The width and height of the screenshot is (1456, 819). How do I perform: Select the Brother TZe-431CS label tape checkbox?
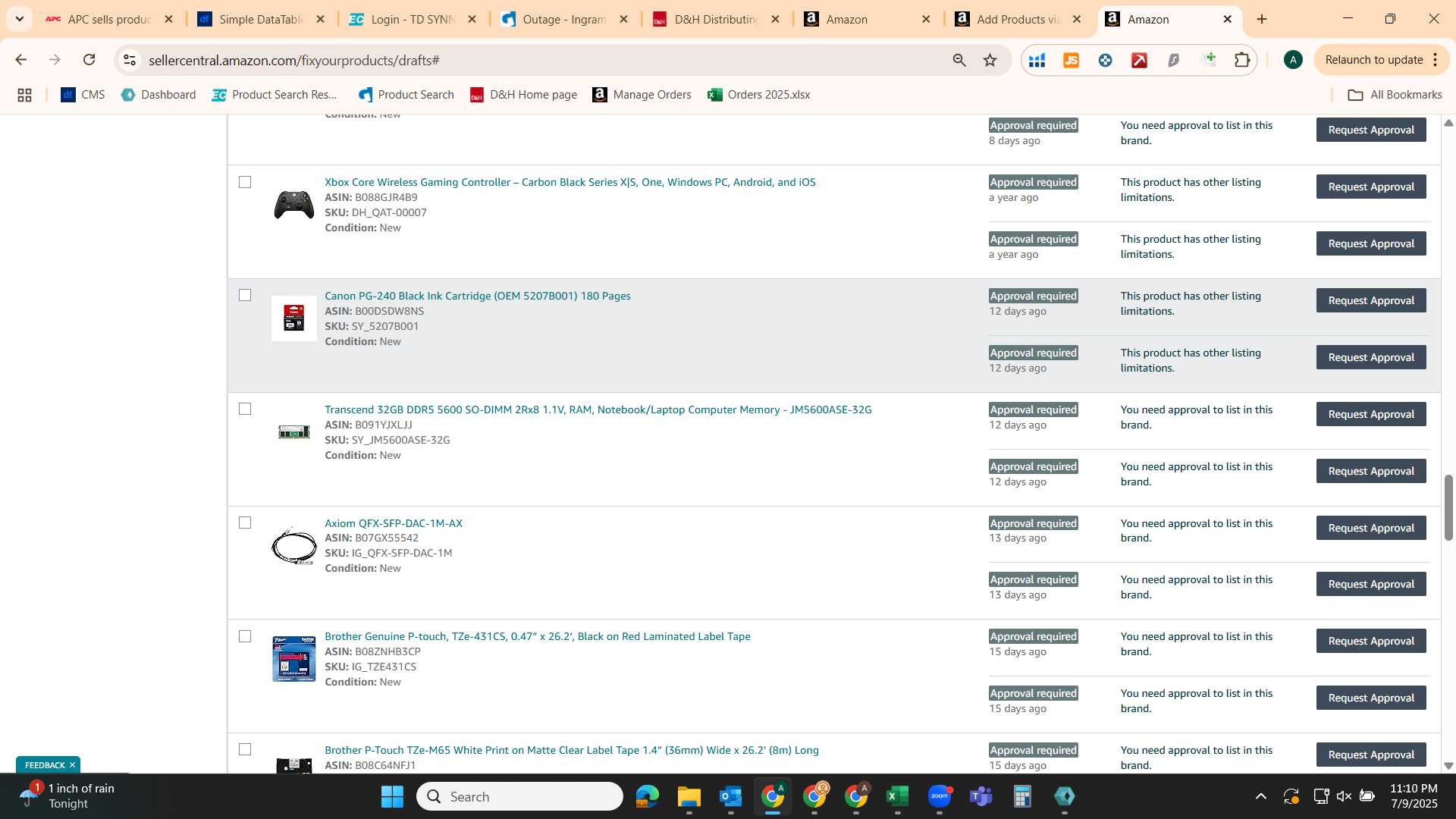point(245,636)
